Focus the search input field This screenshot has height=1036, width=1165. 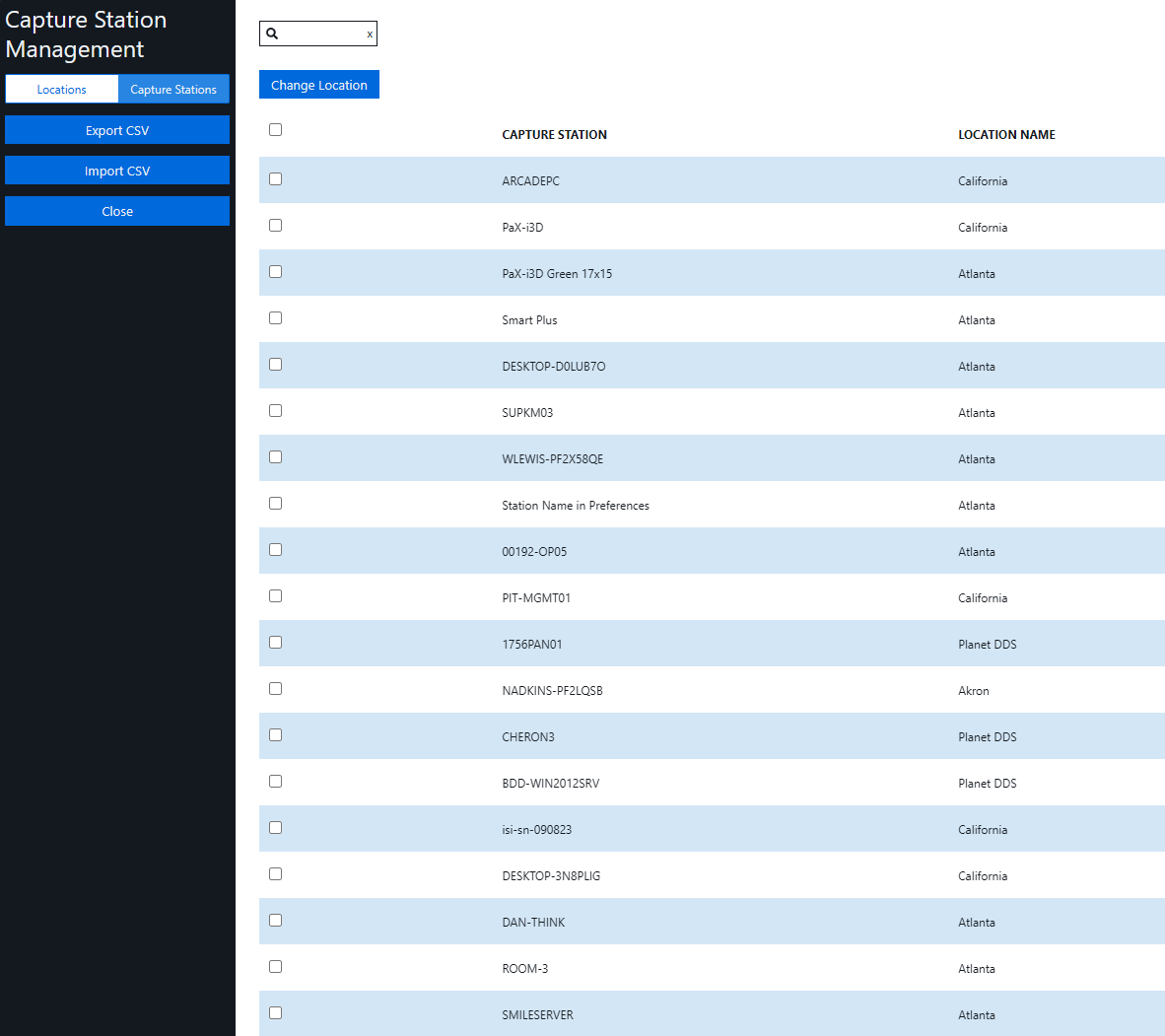318,34
